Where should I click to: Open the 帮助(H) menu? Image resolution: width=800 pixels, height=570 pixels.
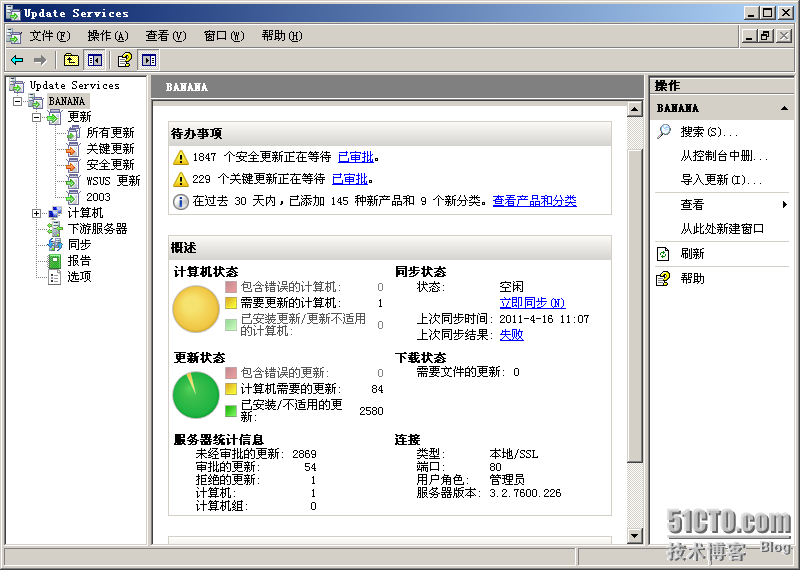[282, 36]
